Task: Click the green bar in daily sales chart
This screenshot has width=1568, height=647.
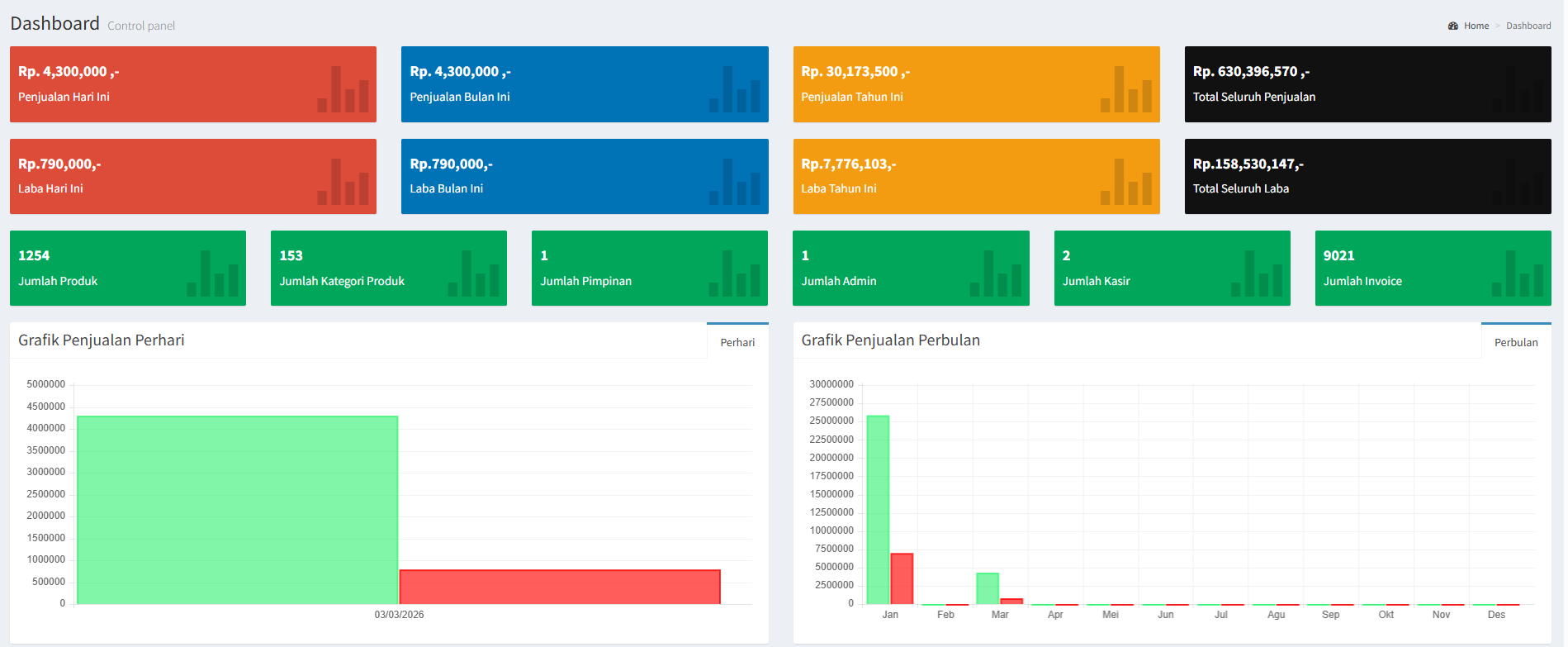Action: pos(238,510)
